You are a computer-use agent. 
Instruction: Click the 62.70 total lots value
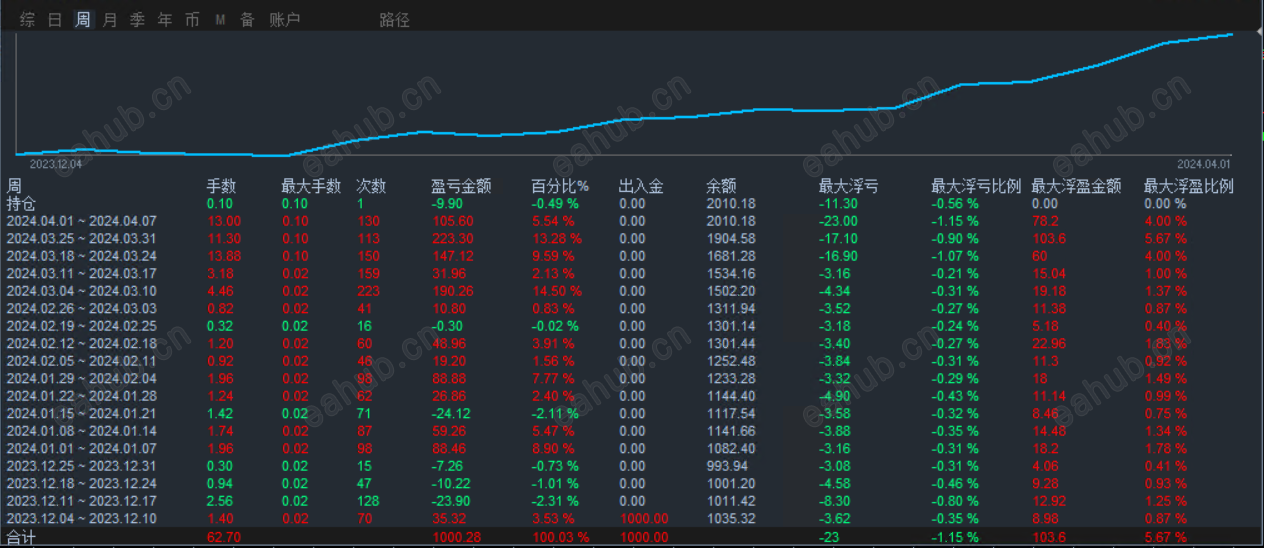223,538
